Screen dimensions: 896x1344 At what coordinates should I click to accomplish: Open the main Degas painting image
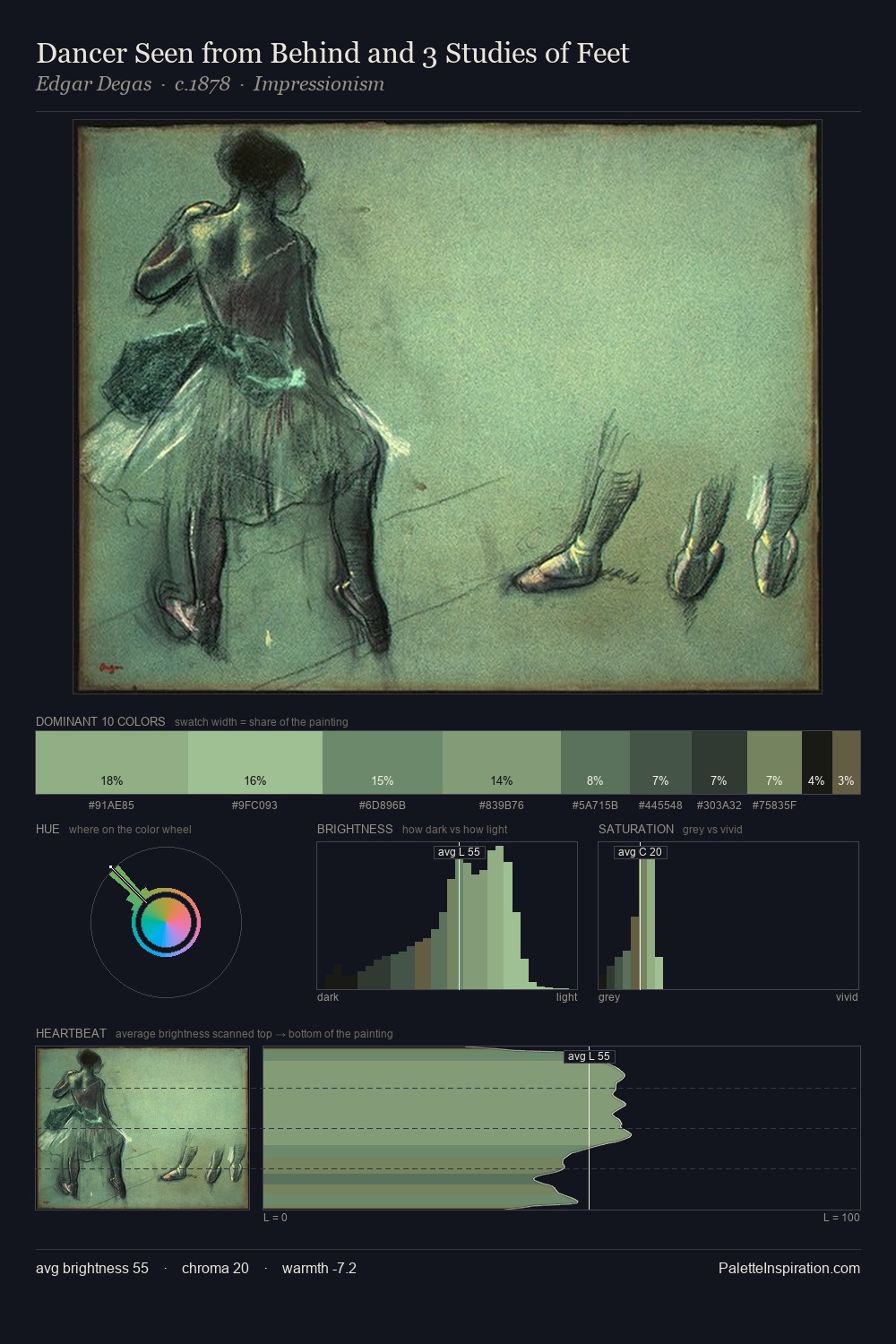(x=447, y=407)
